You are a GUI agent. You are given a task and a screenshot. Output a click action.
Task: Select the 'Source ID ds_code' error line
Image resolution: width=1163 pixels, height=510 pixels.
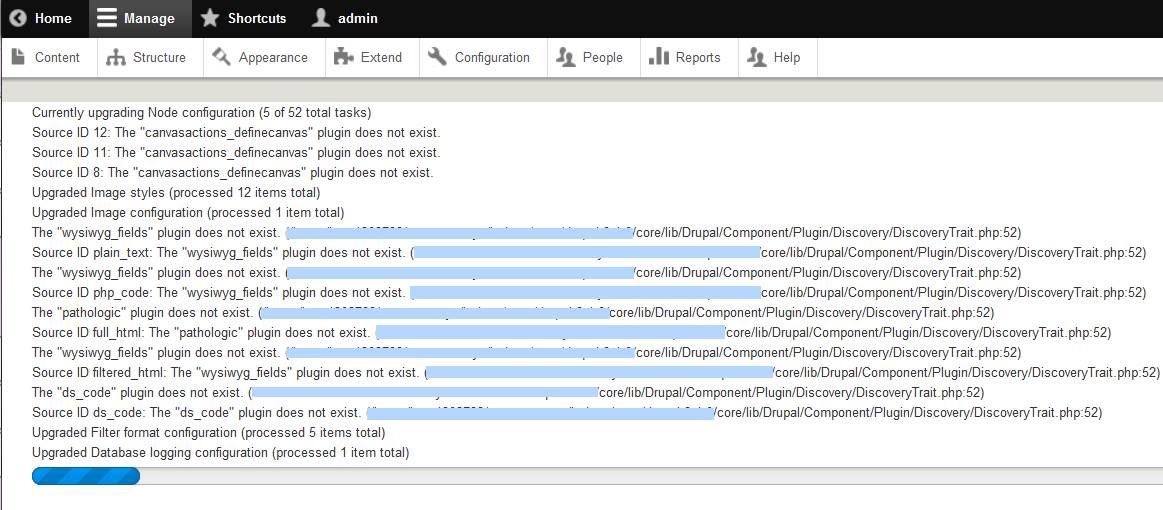[567, 411]
